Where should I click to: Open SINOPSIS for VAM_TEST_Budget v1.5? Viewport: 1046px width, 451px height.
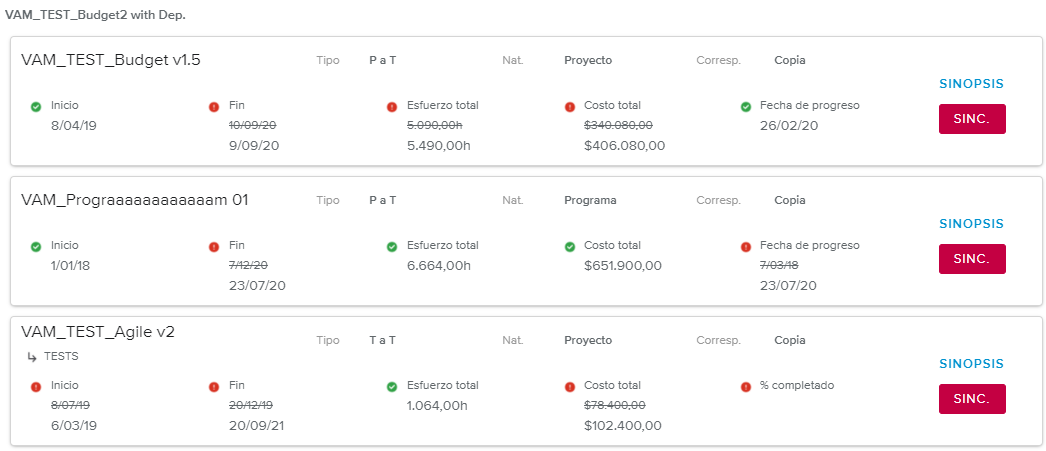pos(970,84)
